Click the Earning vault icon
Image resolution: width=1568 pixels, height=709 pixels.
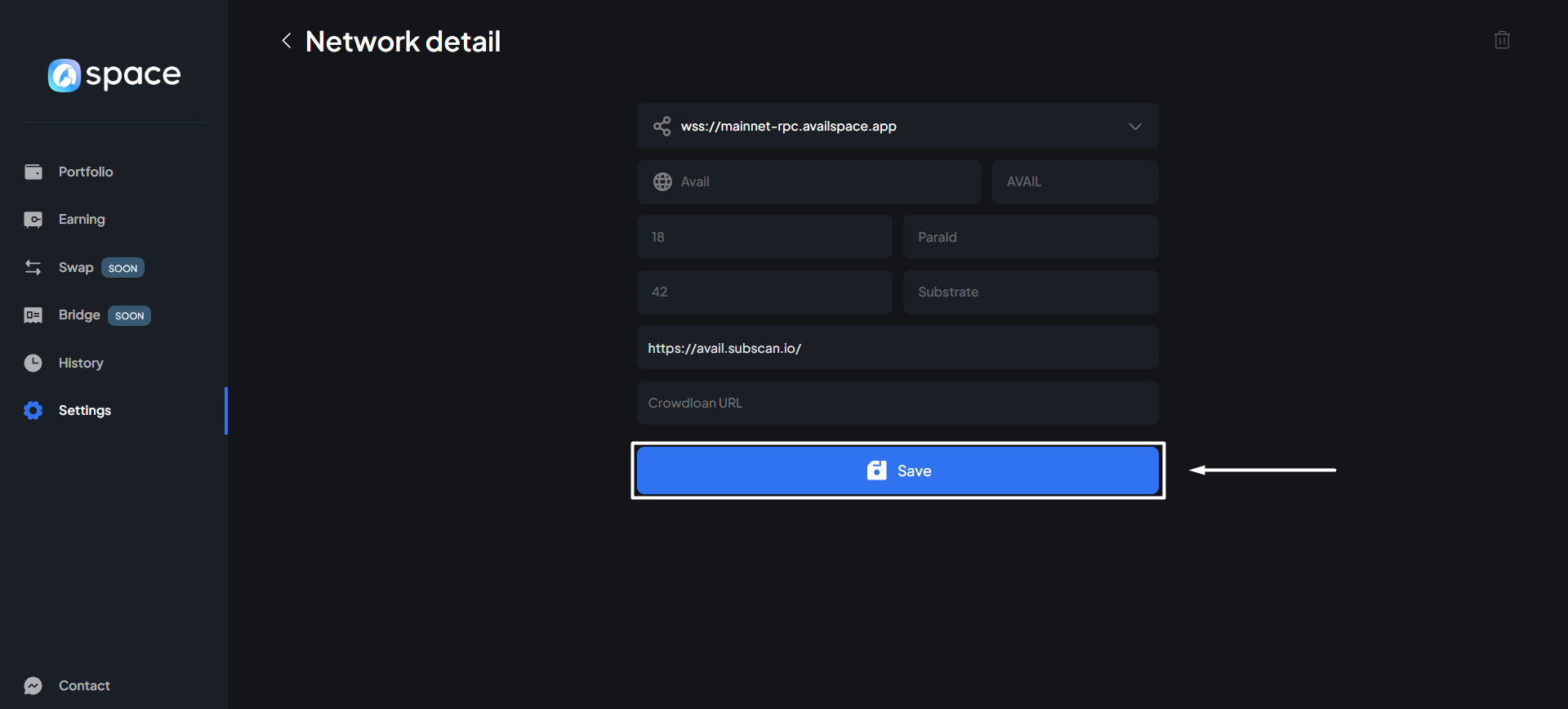(33, 220)
